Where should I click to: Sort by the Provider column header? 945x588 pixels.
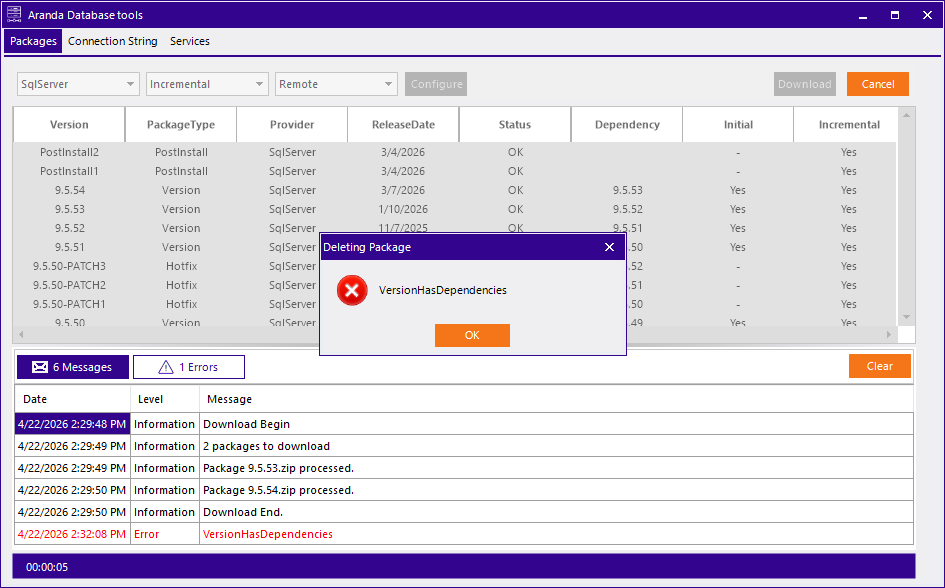coord(292,125)
